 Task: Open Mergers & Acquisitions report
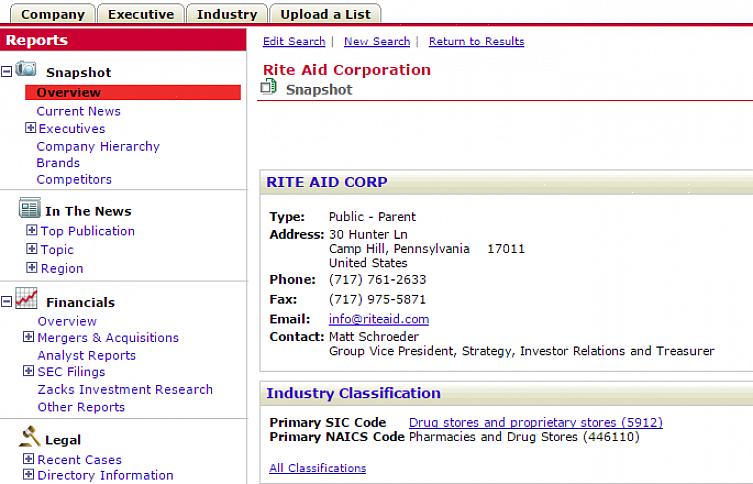(x=108, y=338)
